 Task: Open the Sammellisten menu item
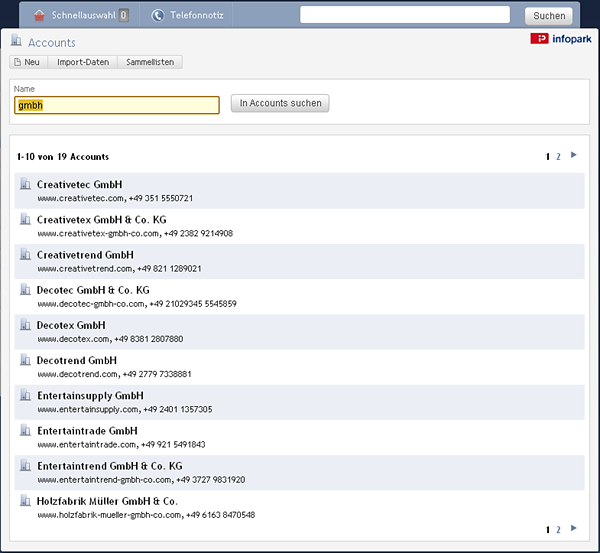(150, 62)
